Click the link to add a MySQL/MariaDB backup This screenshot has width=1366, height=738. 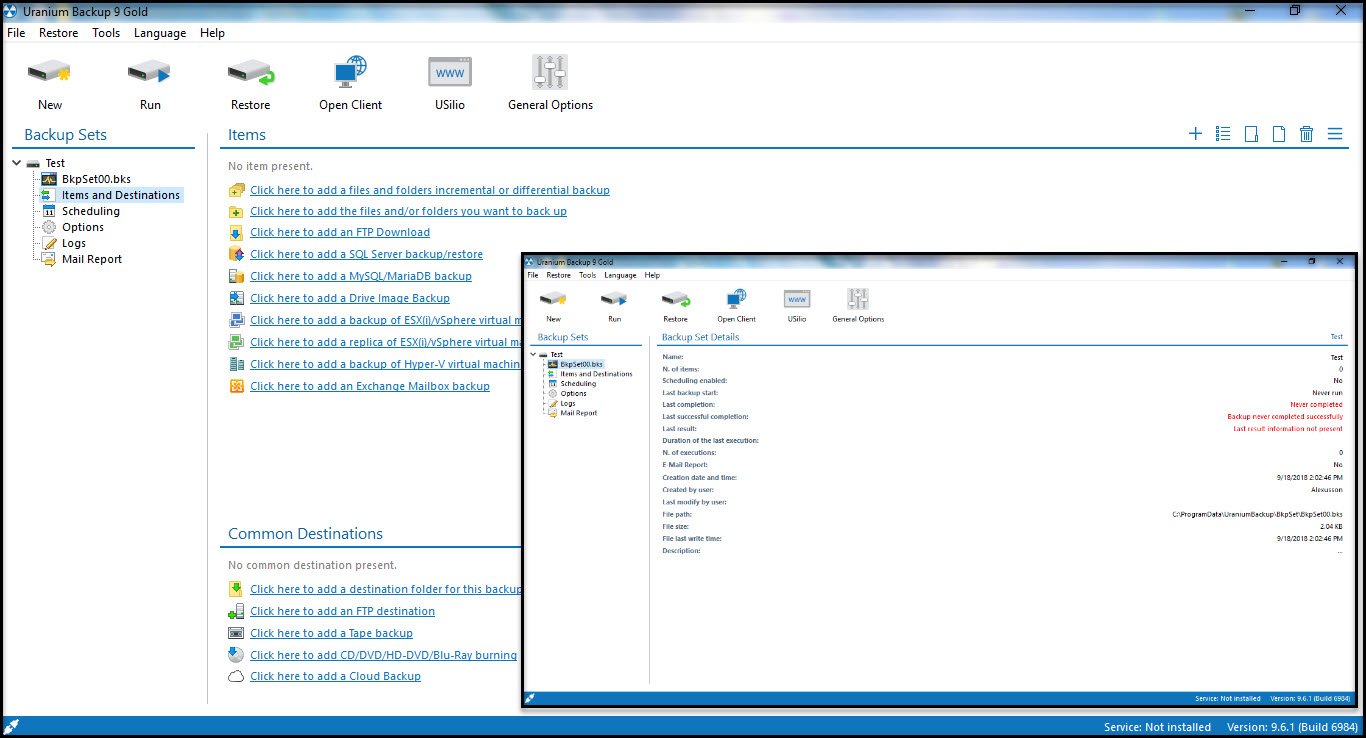(x=361, y=276)
